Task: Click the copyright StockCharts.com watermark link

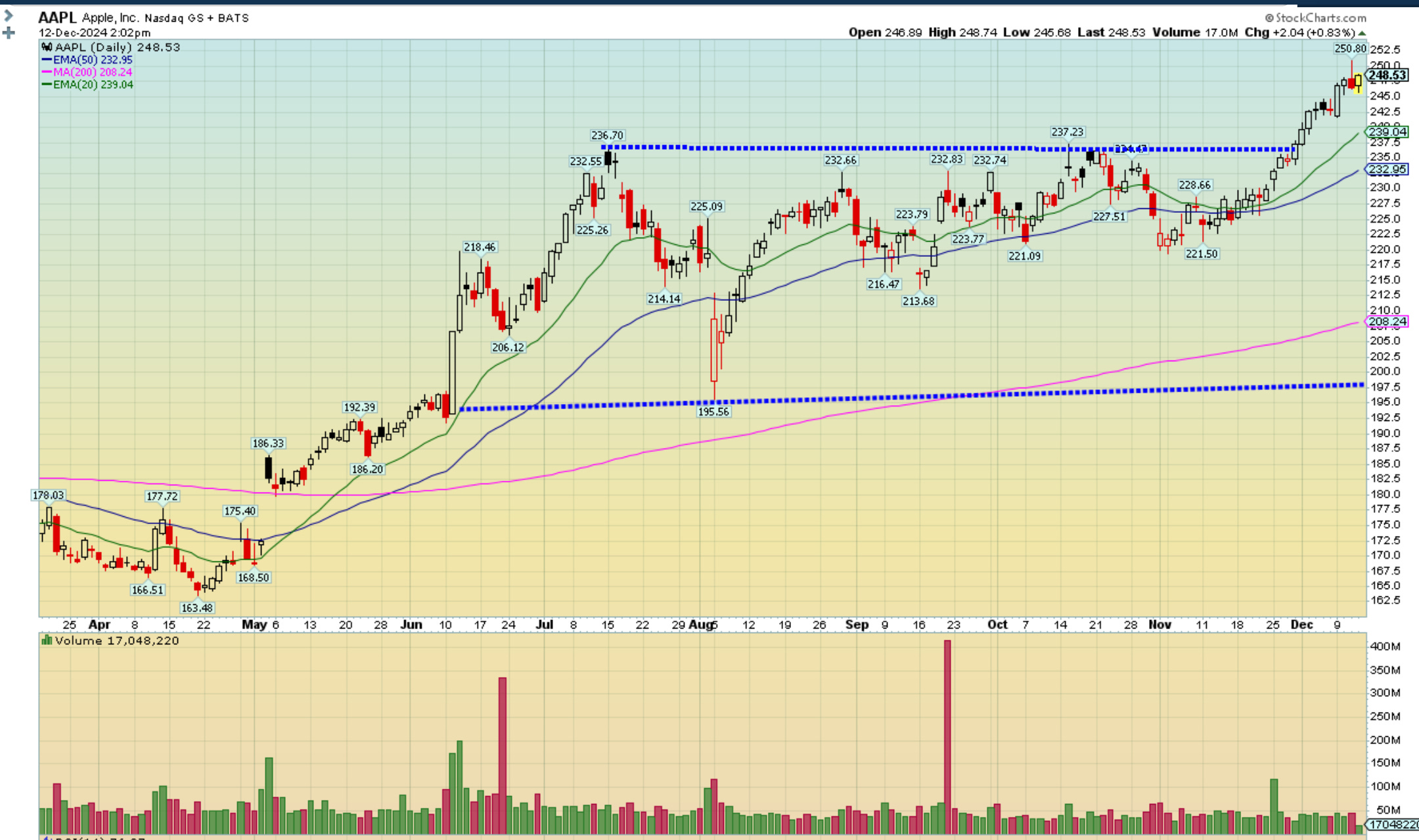Action: (x=1315, y=18)
